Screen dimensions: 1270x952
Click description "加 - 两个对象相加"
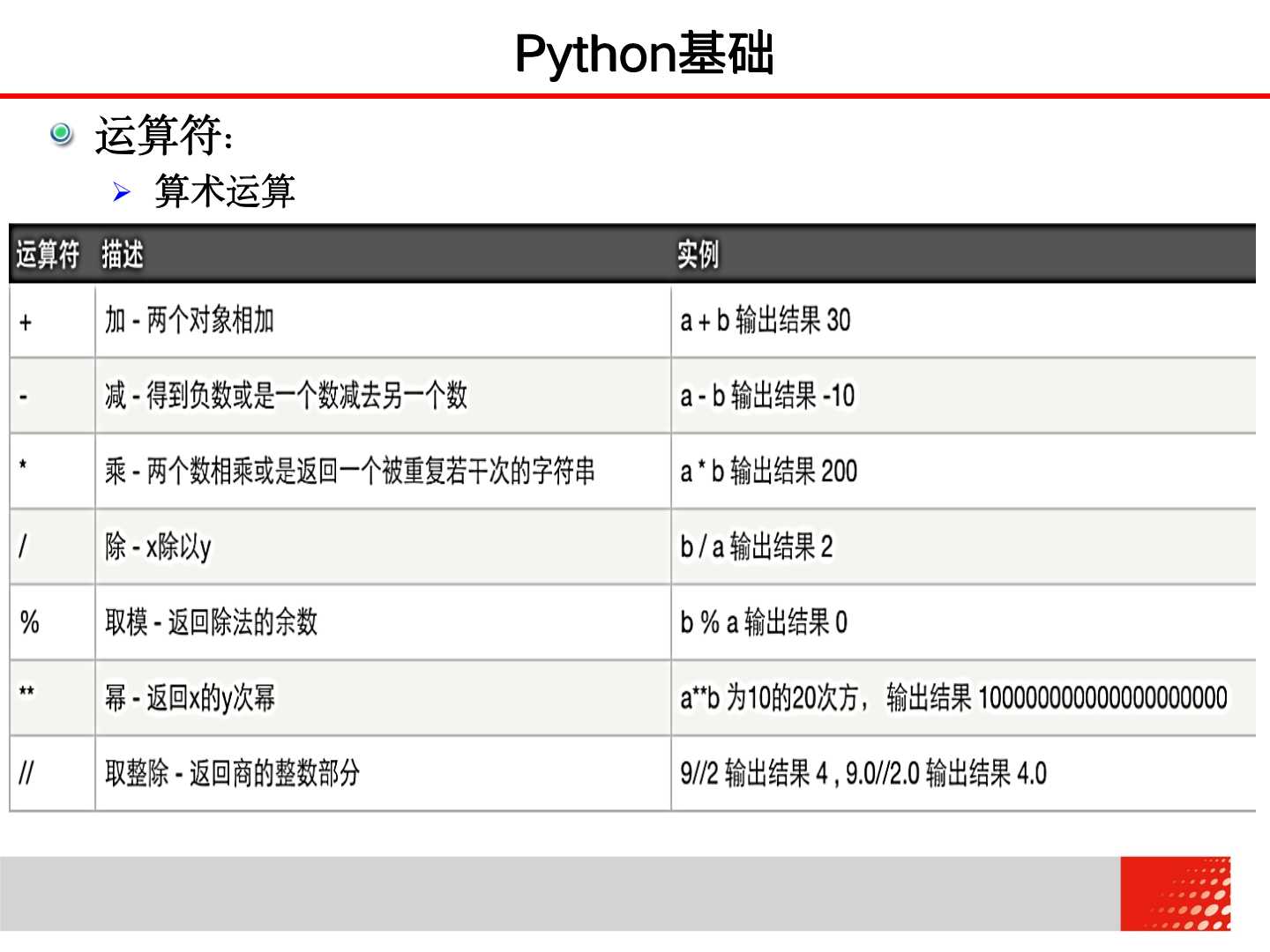190,320
